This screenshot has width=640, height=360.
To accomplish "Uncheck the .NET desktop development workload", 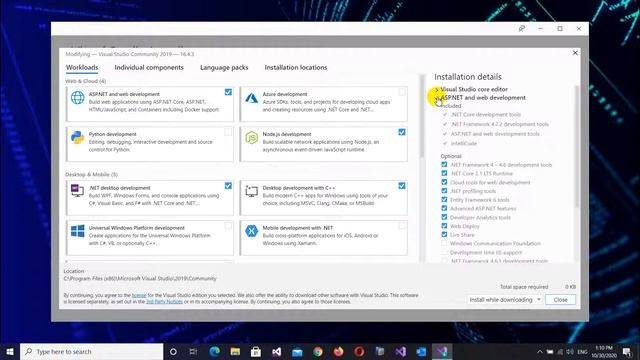I will point(228,186).
